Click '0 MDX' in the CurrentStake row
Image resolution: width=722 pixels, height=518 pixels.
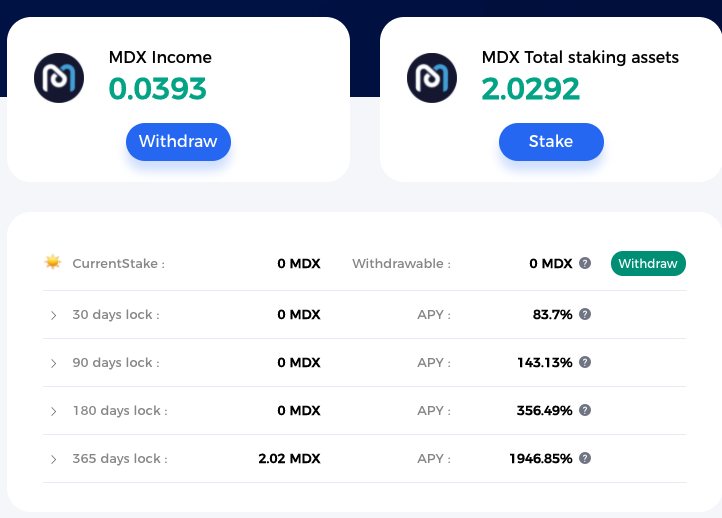pyautogui.click(x=299, y=263)
